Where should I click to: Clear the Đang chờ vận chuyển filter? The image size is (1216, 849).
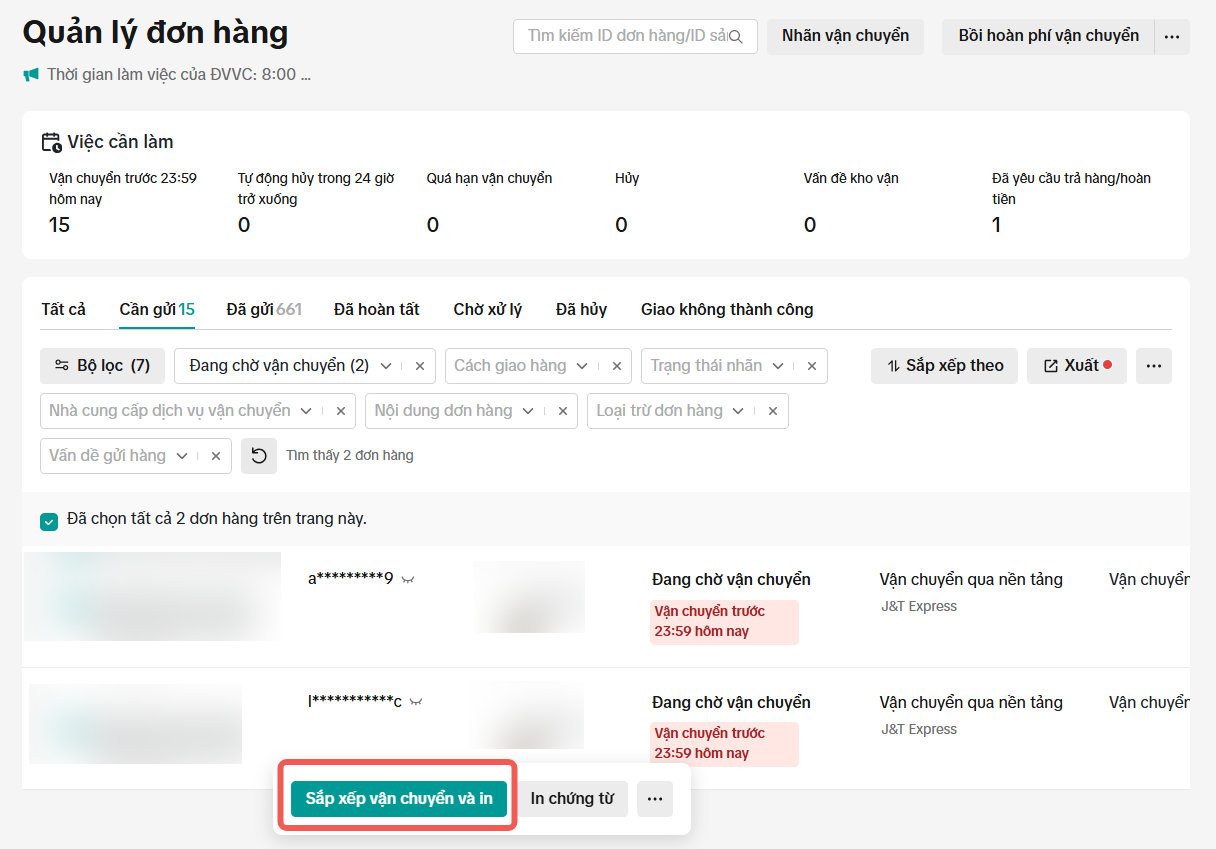pos(420,366)
